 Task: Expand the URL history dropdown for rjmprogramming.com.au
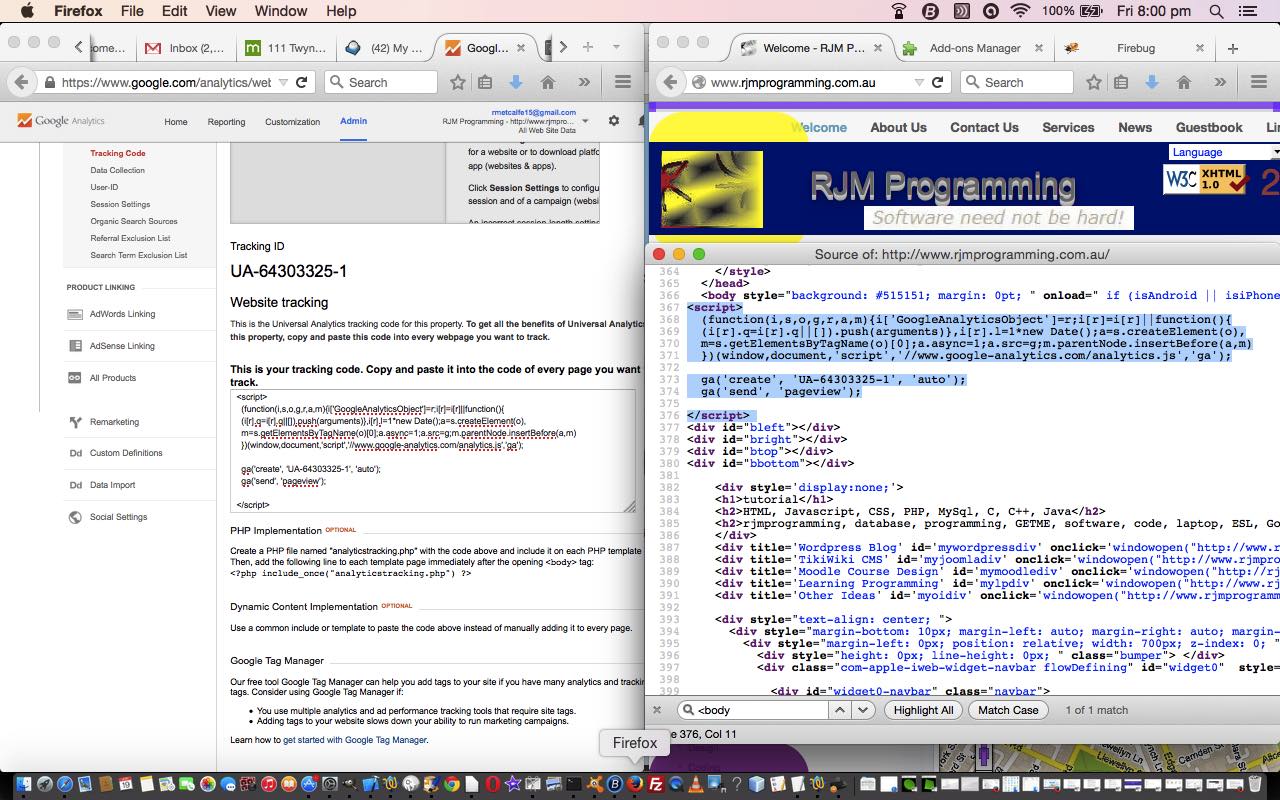click(920, 82)
